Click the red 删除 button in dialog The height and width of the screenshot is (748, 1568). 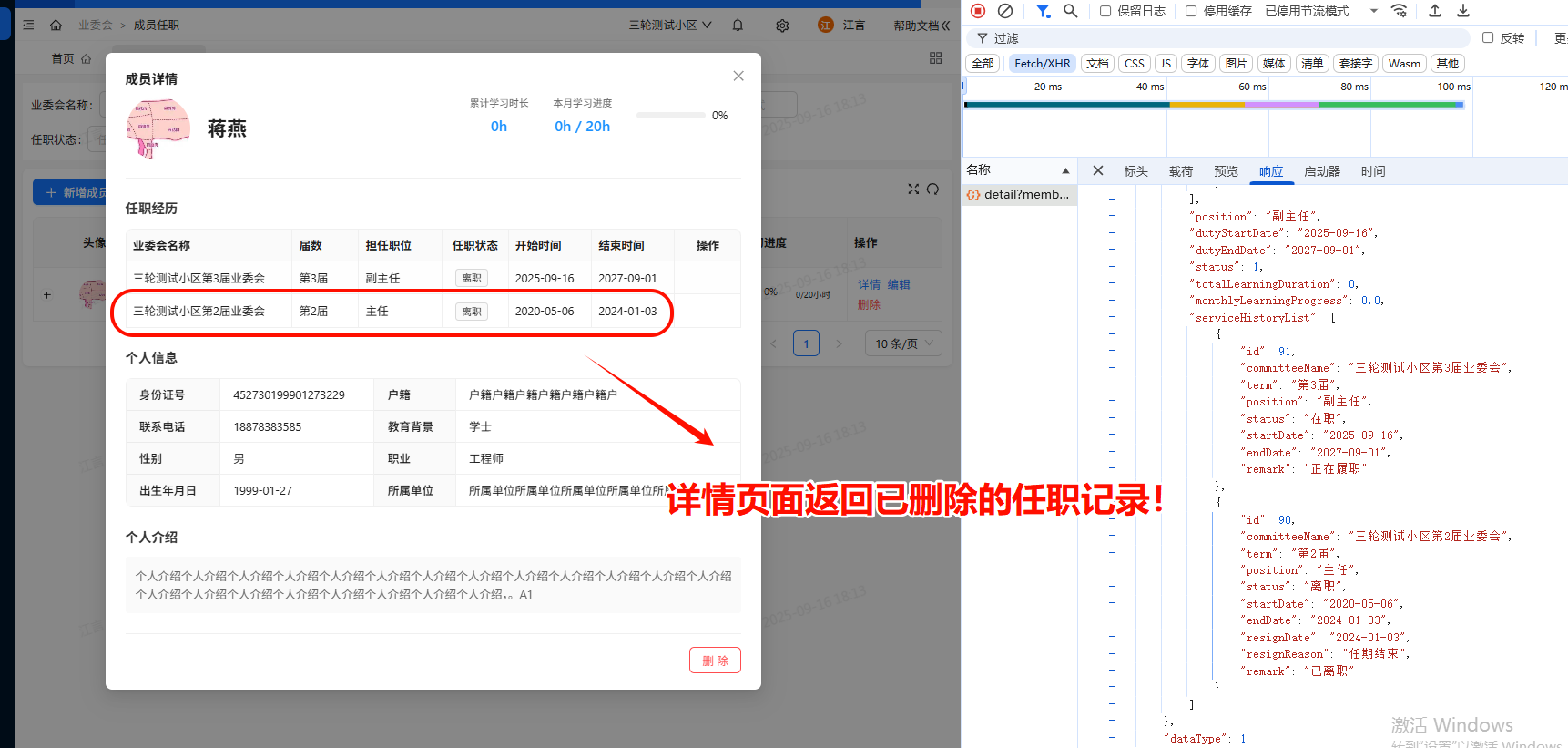coord(715,661)
